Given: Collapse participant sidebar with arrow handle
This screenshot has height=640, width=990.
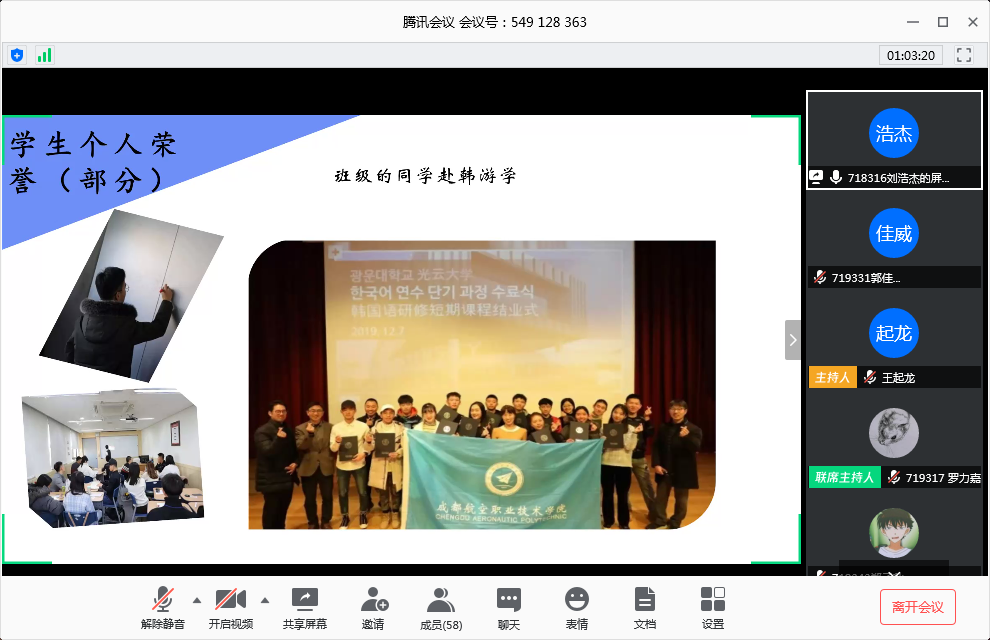Looking at the screenshot, I should (792, 340).
